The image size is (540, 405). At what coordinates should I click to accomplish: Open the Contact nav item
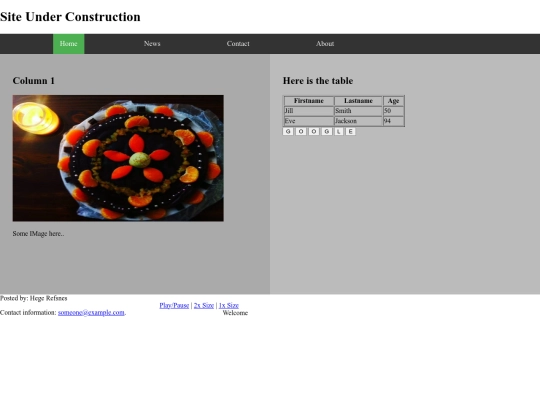(x=238, y=44)
